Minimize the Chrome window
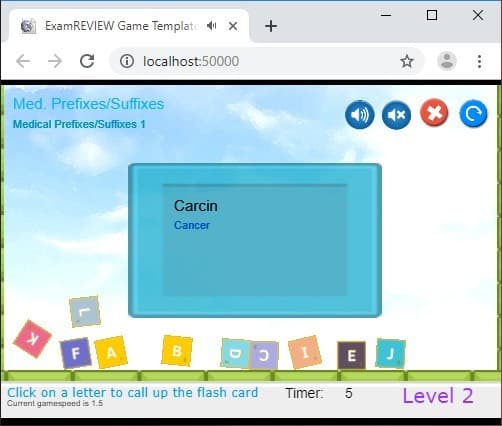 (386, 15)
